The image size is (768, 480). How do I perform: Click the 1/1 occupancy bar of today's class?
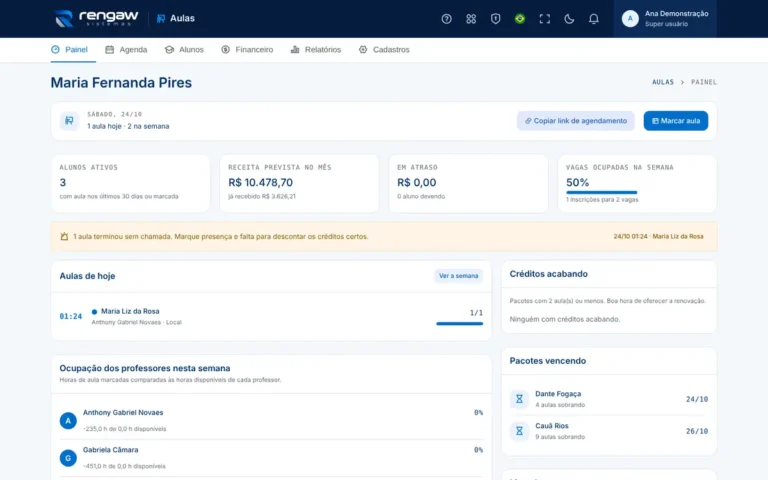(x=459, y=323)
